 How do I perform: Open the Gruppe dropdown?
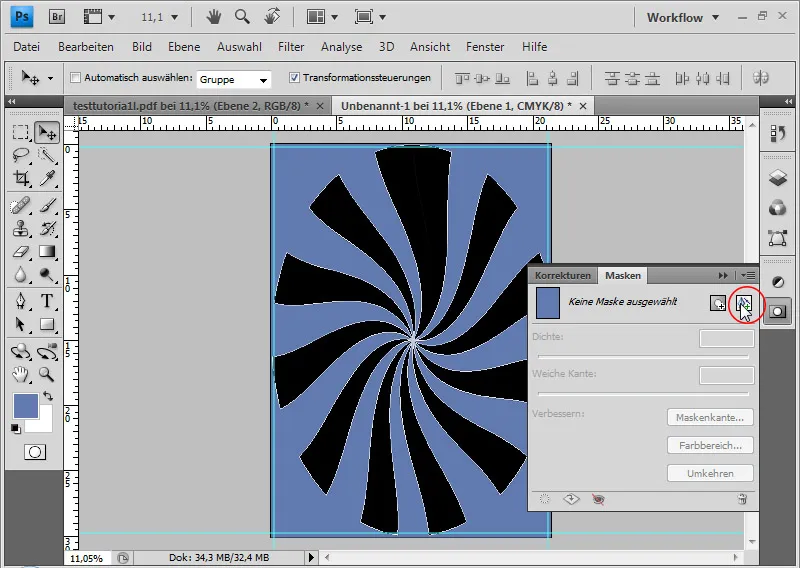point(234,80)
